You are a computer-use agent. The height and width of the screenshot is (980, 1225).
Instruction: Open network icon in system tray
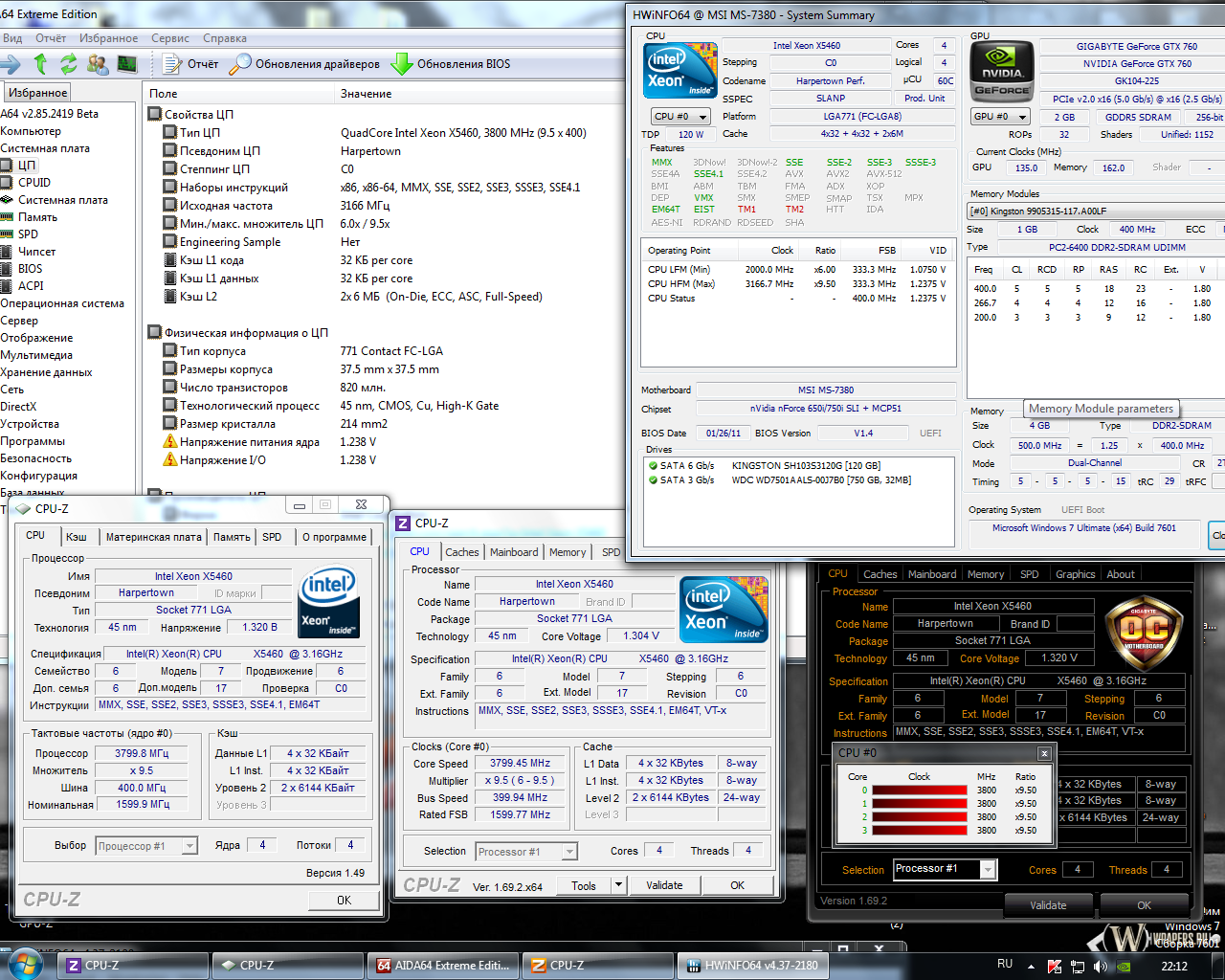[x=1079, y=966]
